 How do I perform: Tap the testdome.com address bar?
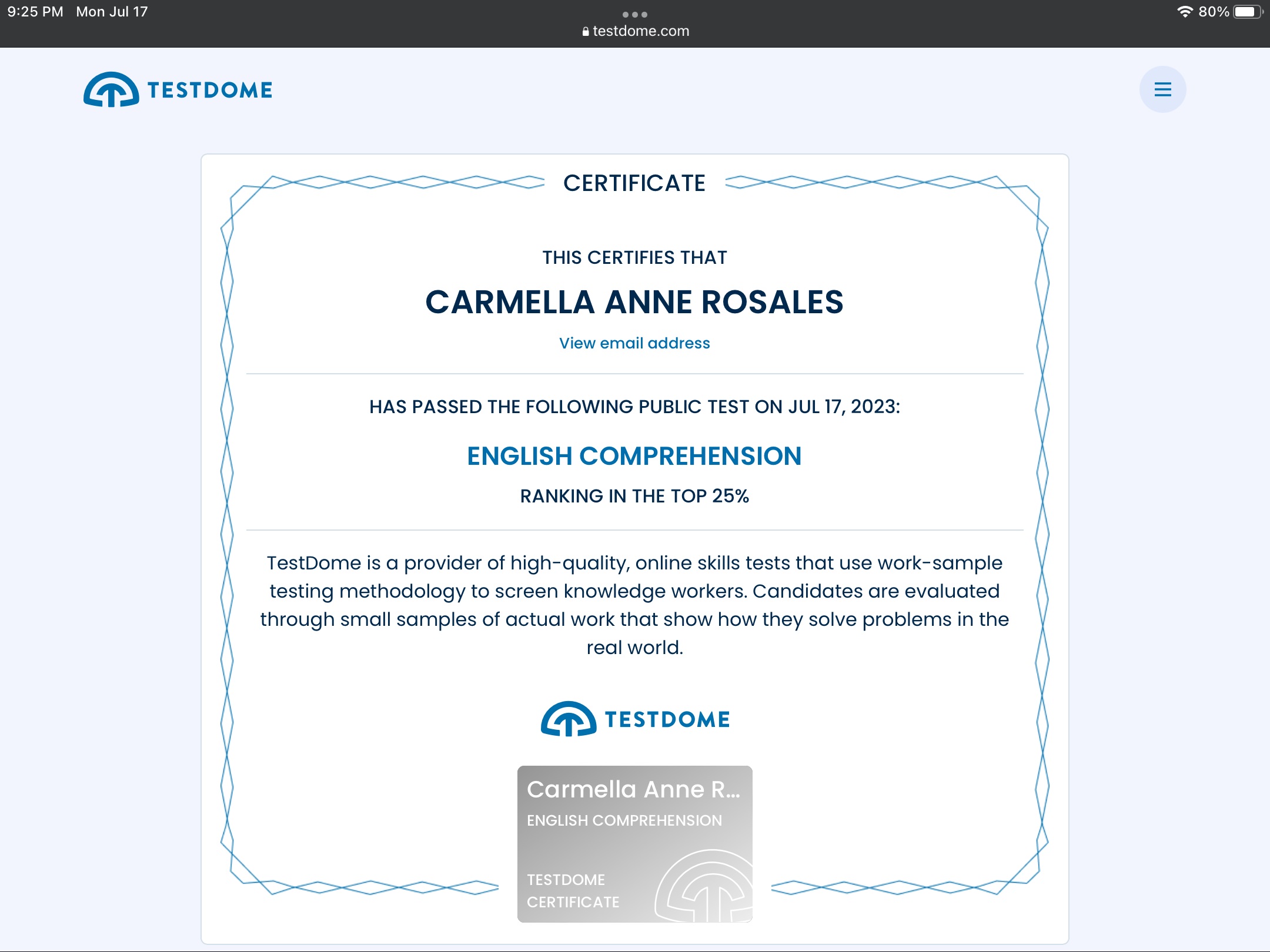[x=635, y=31]
